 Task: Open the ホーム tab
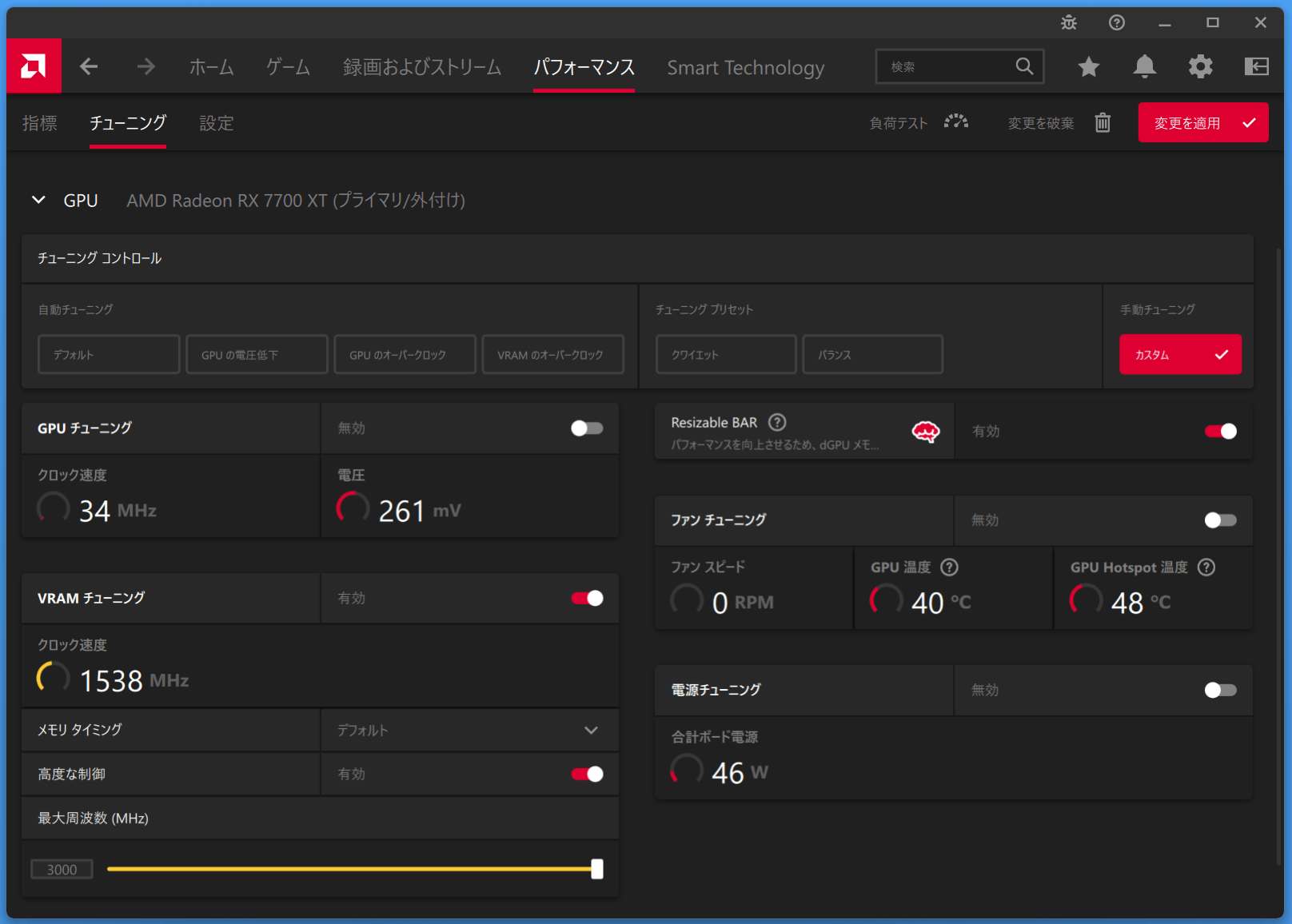coord(212,67)
